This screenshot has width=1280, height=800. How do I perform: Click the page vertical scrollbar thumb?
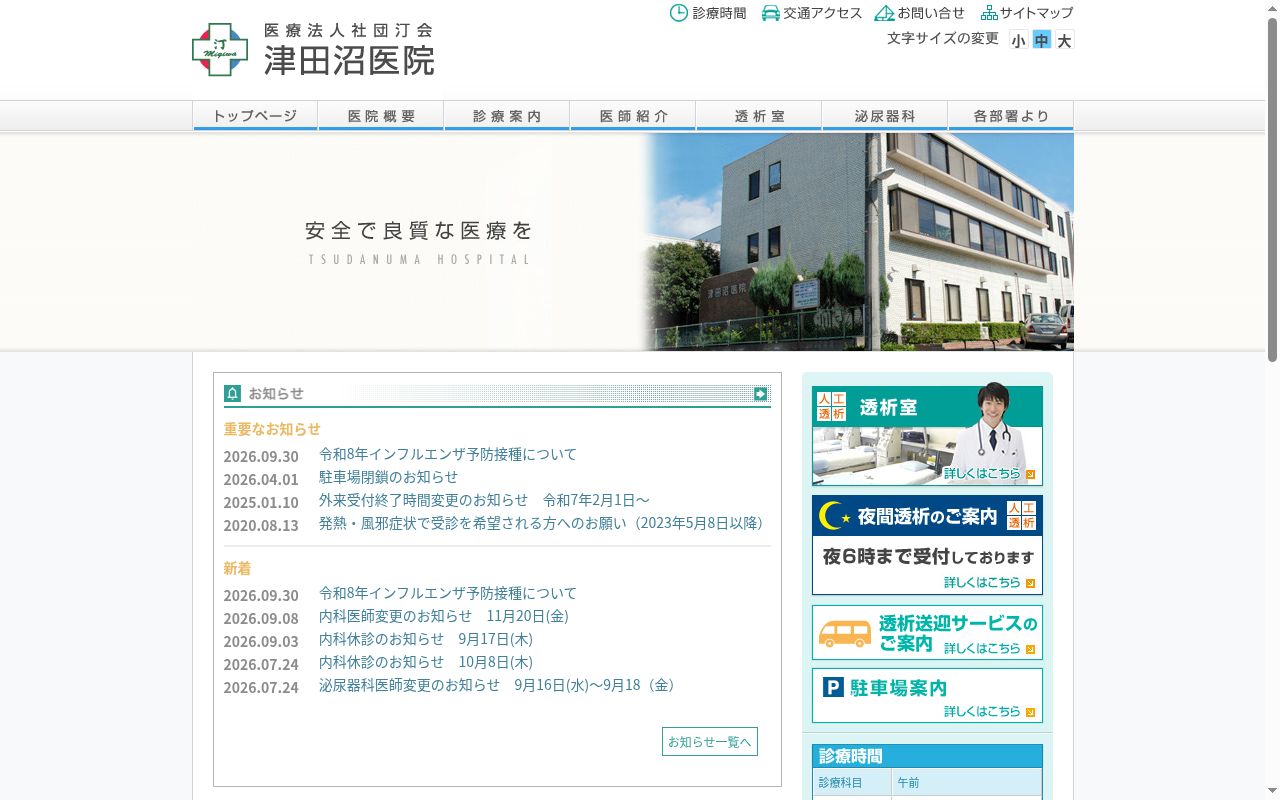[x=1273, y=190]
